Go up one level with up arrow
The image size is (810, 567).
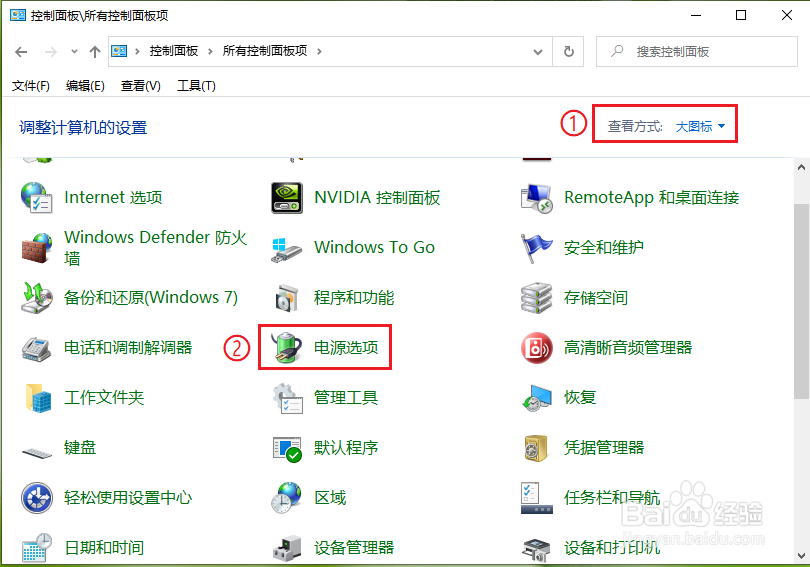[x=95, y=52]
